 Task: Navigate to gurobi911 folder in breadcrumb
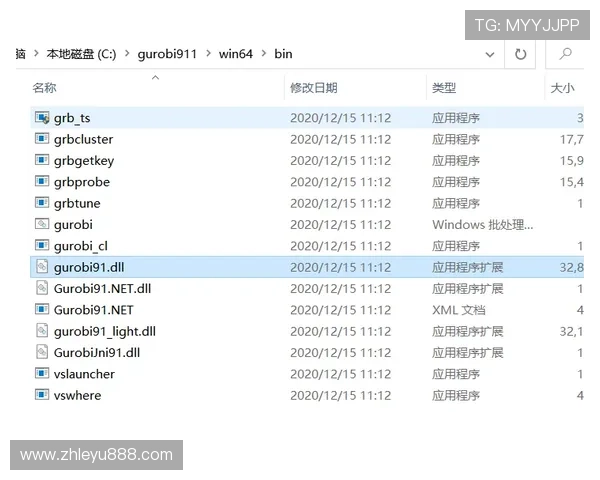tap(167, 54)
